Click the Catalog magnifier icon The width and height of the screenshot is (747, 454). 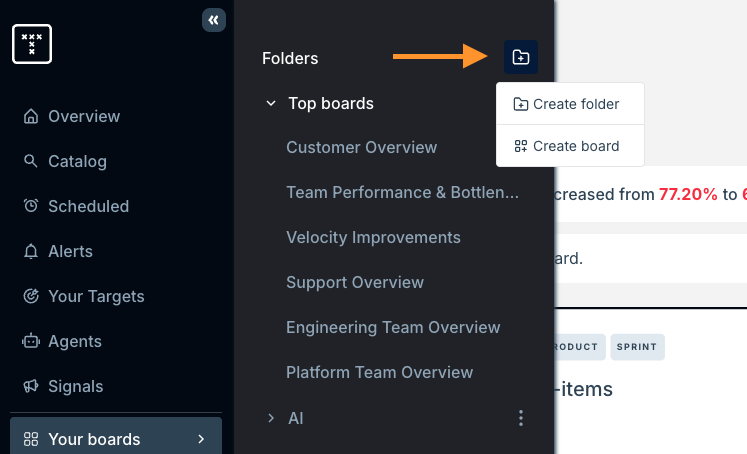click(31, 161)
